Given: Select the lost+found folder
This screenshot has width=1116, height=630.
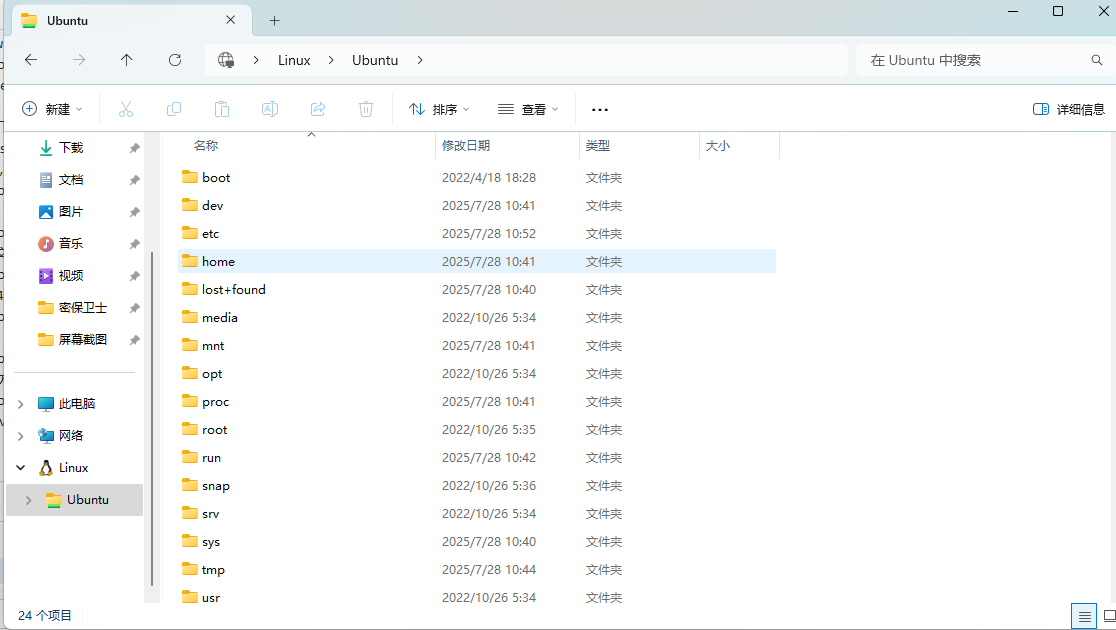Looking at the screenshot, I should pyautogui.click(x=233, y=290).
